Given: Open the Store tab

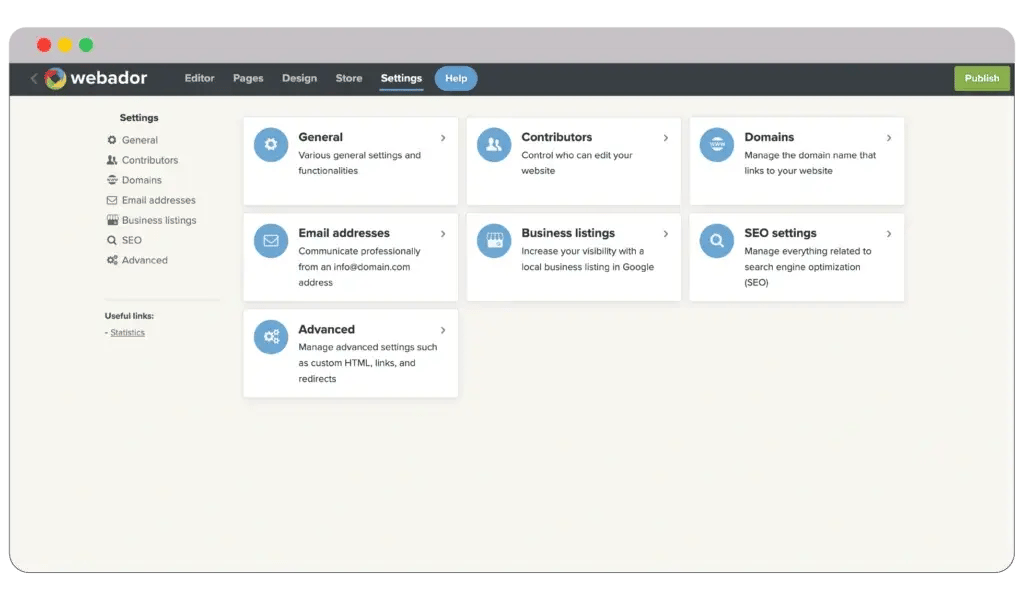Looking at the screenshot, I should click(348, 78).
